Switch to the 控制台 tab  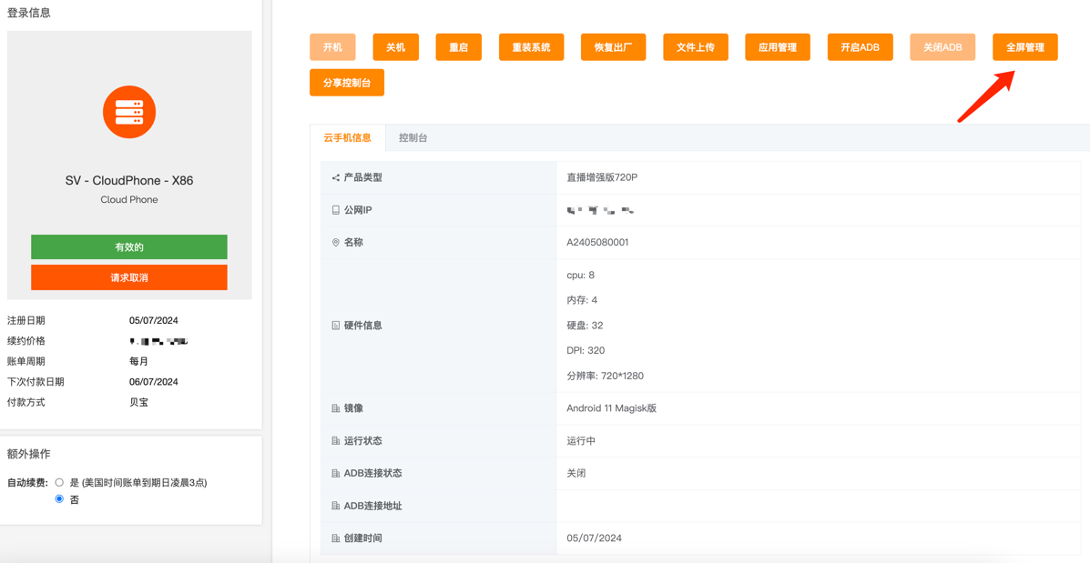coord(413,138)
